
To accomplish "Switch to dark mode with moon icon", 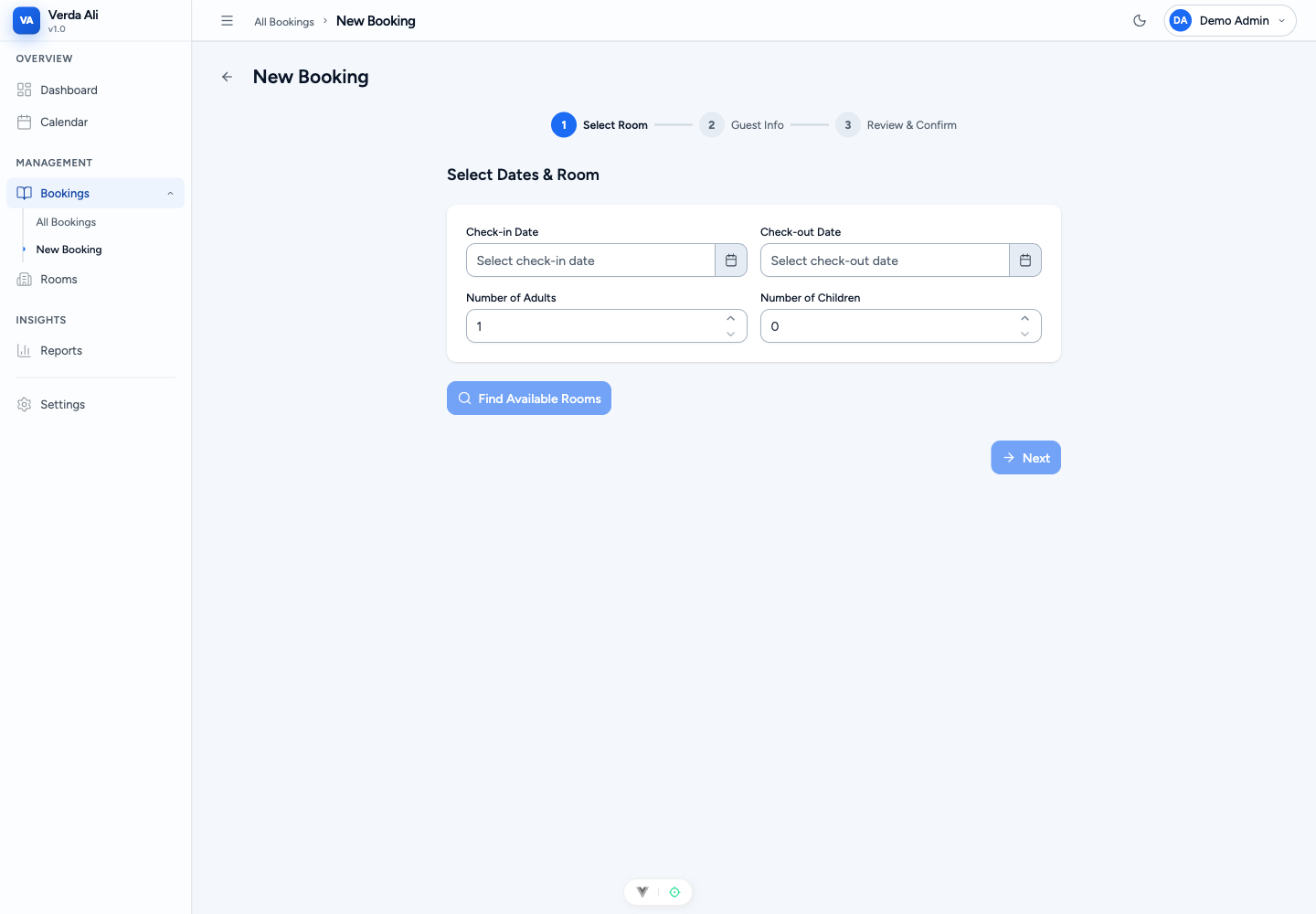I will point(1140,20).
